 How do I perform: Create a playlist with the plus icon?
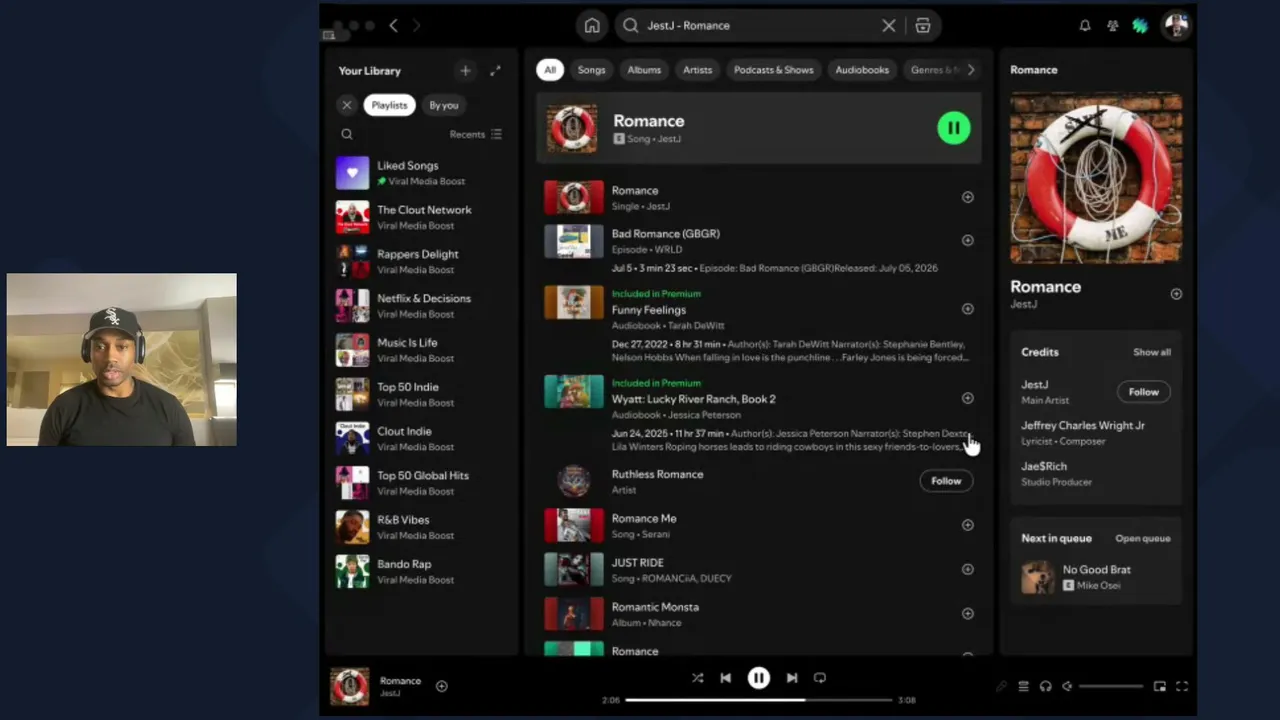click(465, 71)
